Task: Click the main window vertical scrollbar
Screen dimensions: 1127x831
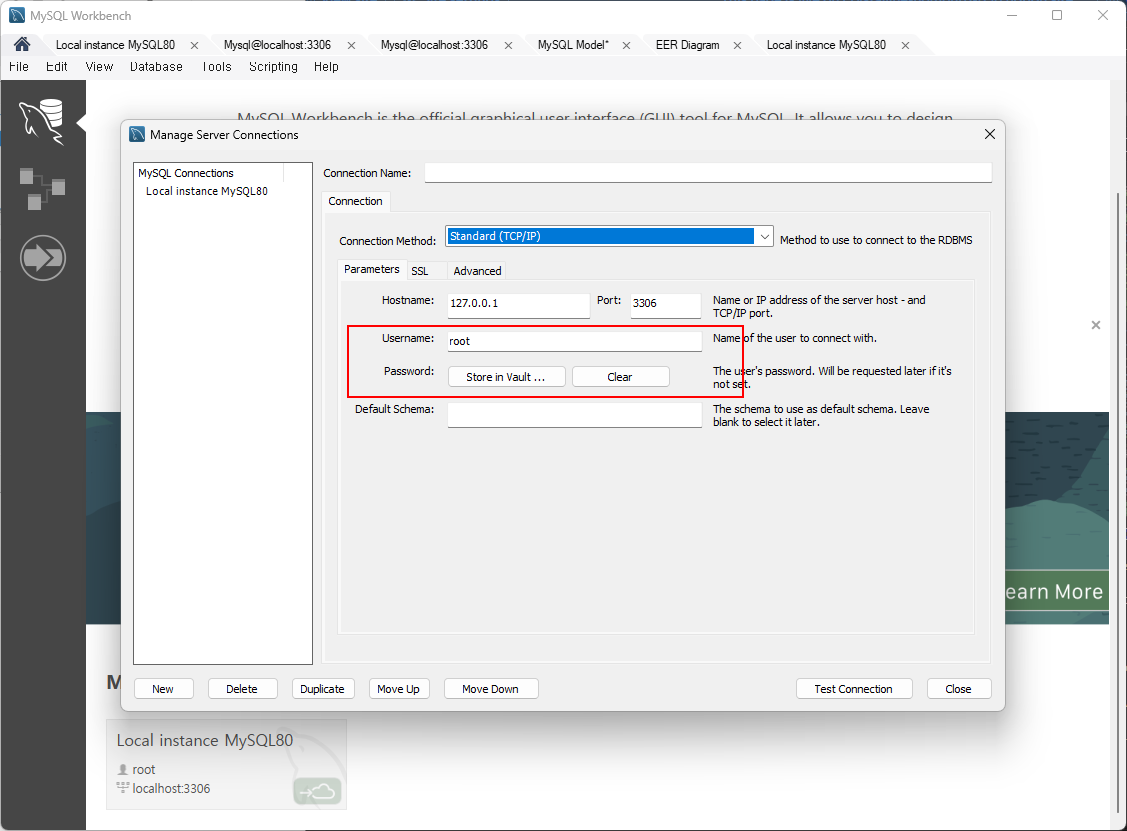Action: pos(1118,503)
